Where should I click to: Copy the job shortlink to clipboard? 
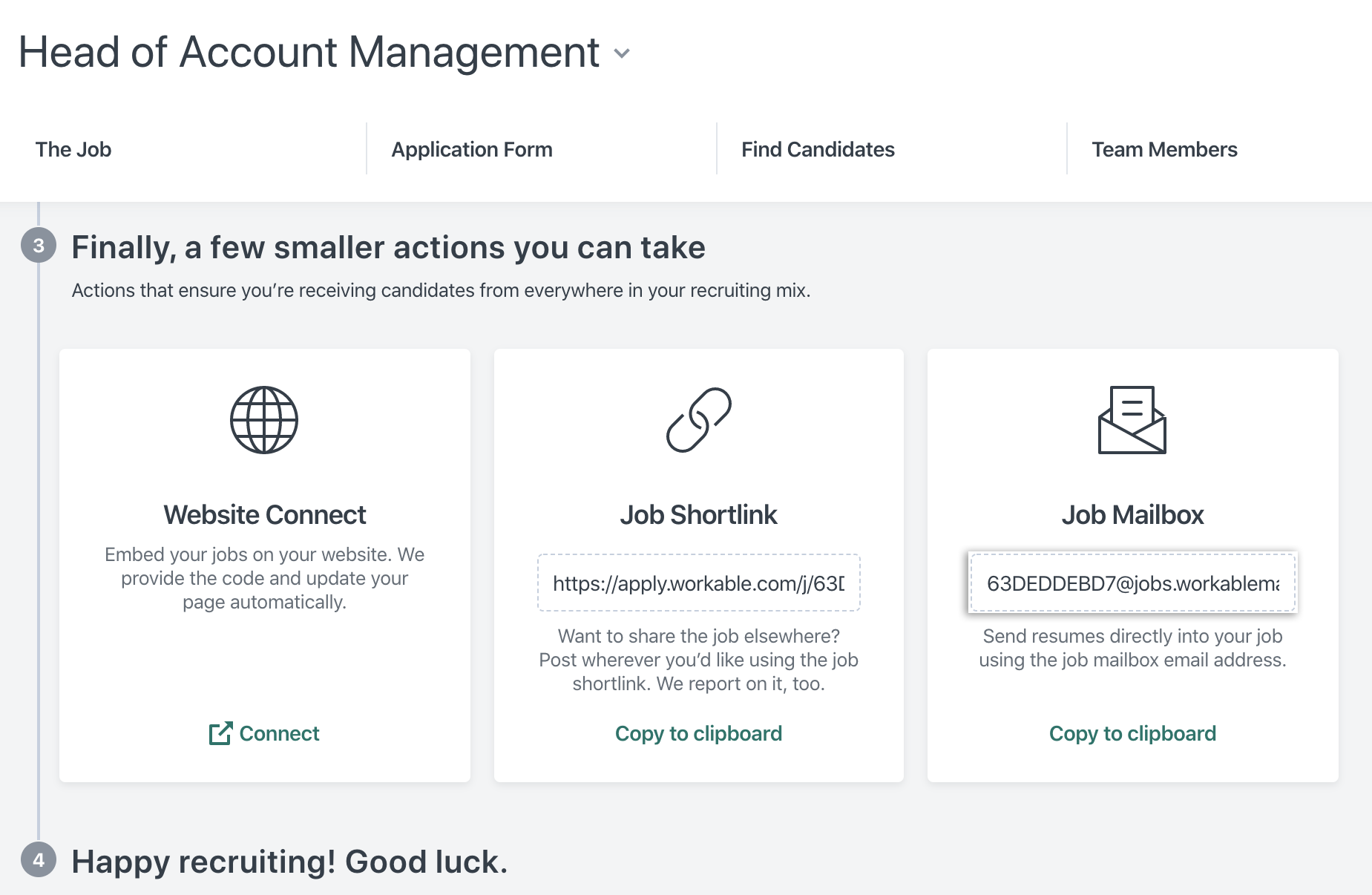tap(699, 733)
